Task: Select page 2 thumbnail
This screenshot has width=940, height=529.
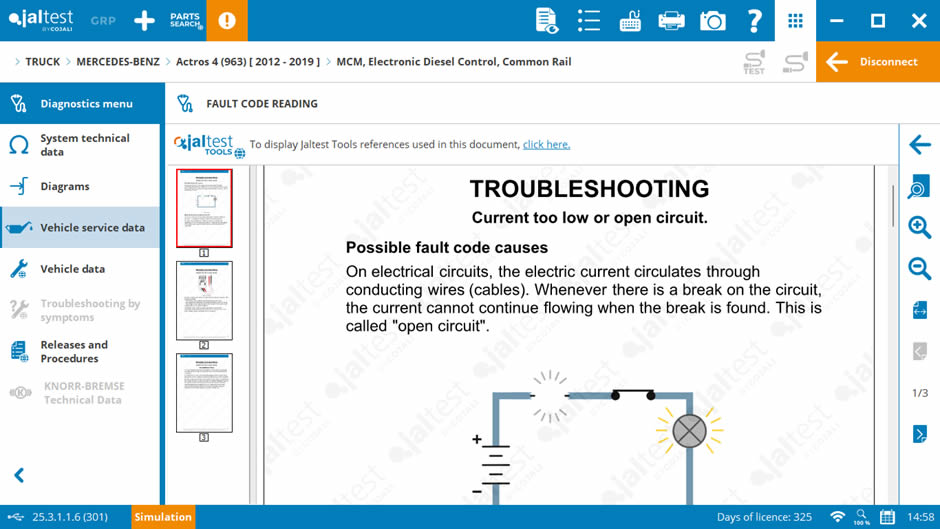Action: pyautogui.click(x=204, y=300)
